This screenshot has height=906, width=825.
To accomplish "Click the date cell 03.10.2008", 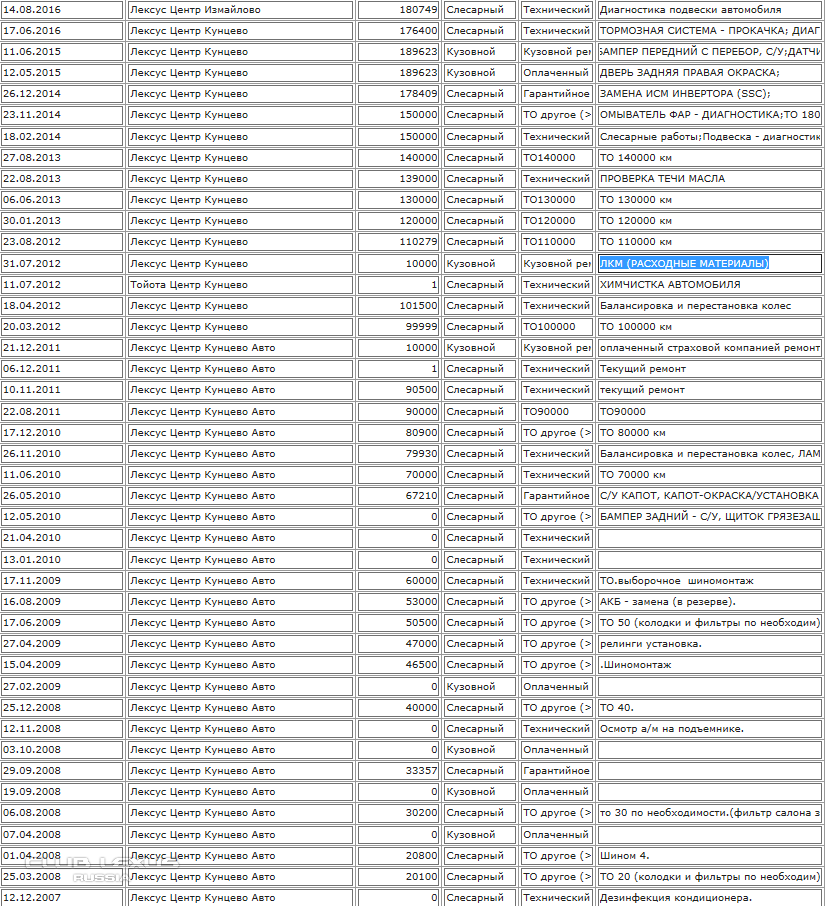I will (62, 749).
